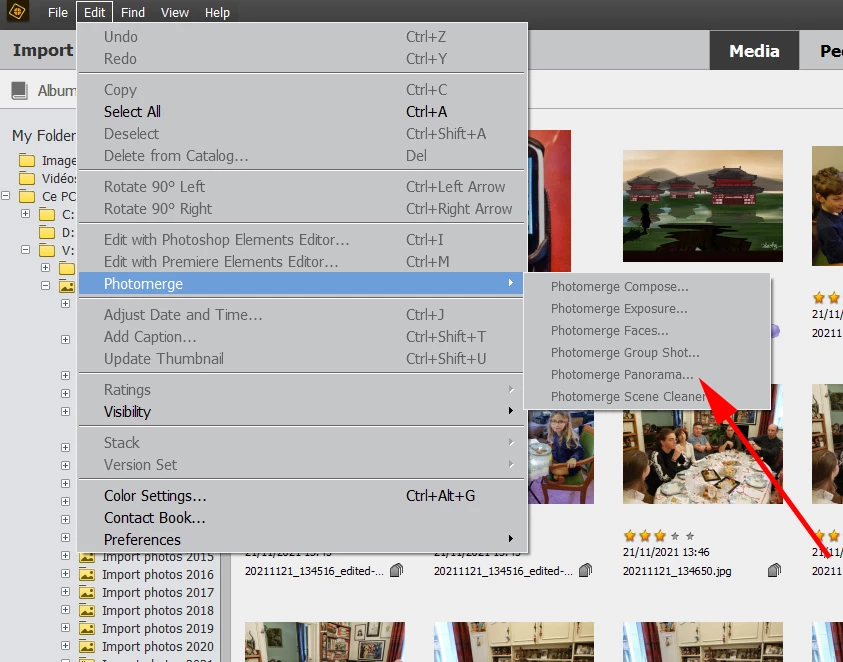
Task: Open the Help menu
Action: (x=217, y=12)
